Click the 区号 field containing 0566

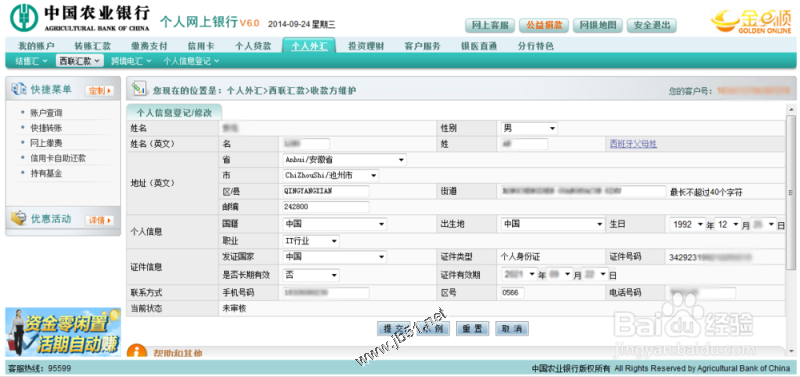(x=512, y=293)
